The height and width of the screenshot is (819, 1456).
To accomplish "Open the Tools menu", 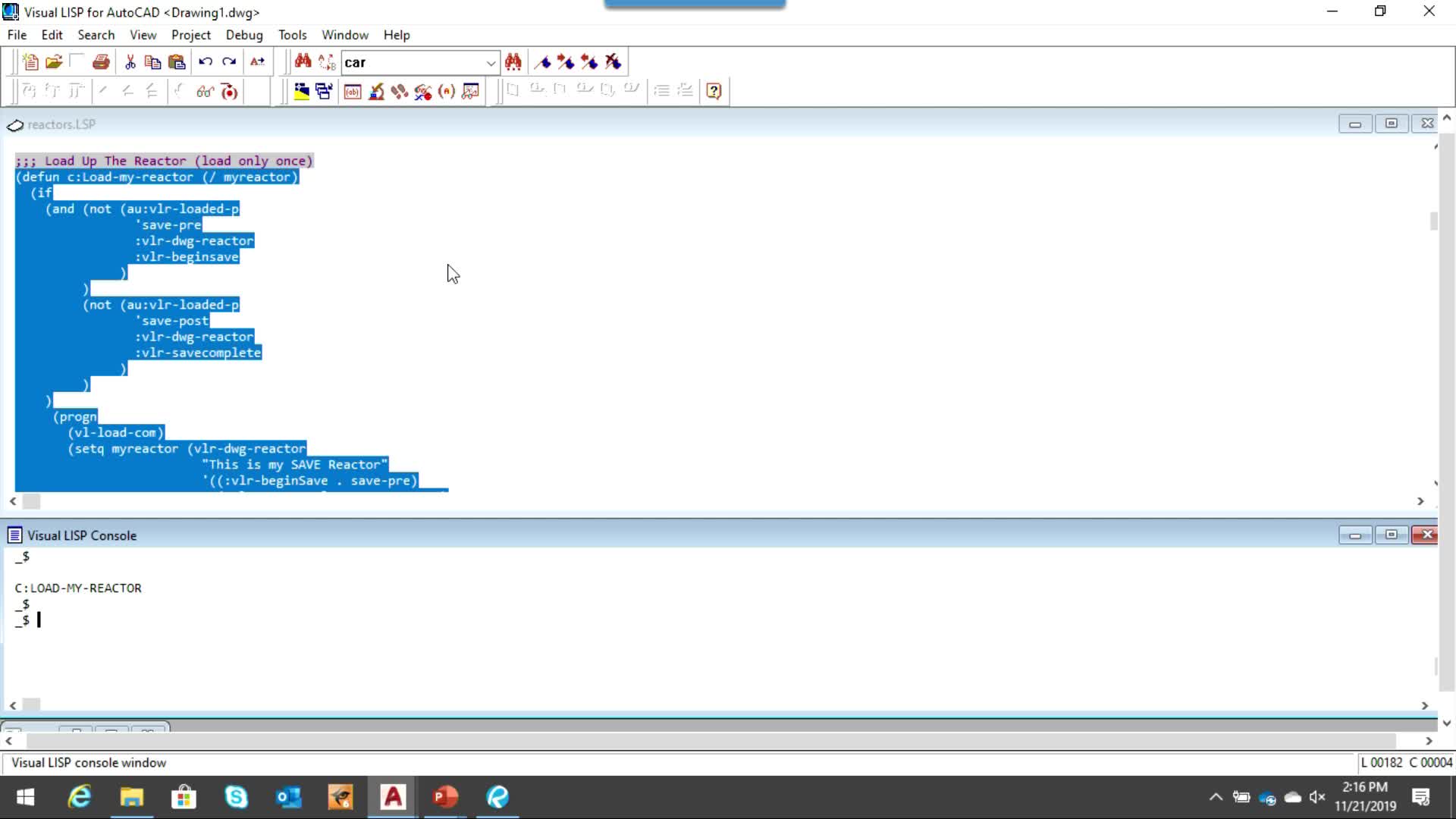I will [x=292, y=35].
